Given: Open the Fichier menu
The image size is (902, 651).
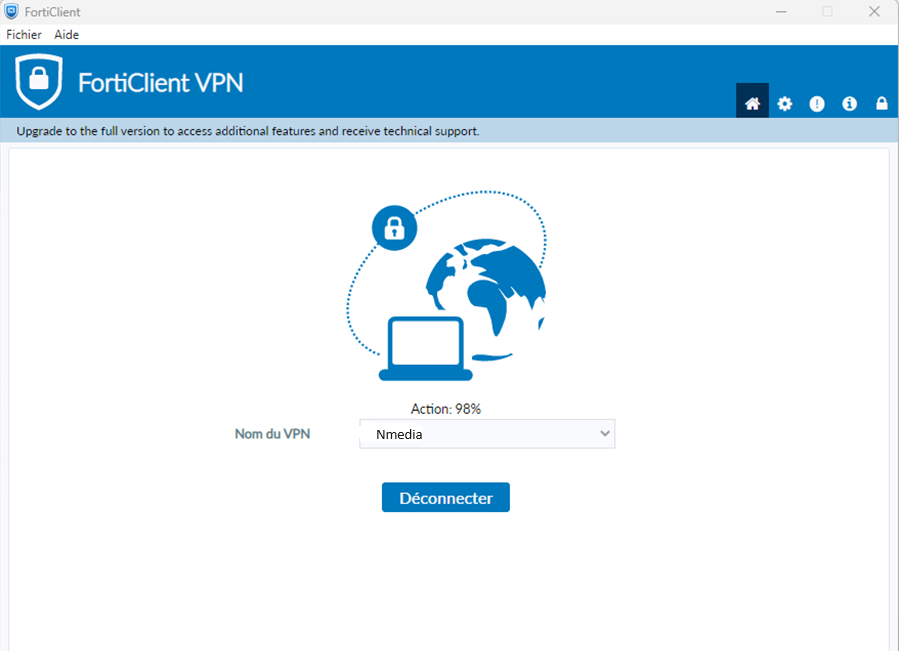Looking at the screenshot, I should coord(24,34).
